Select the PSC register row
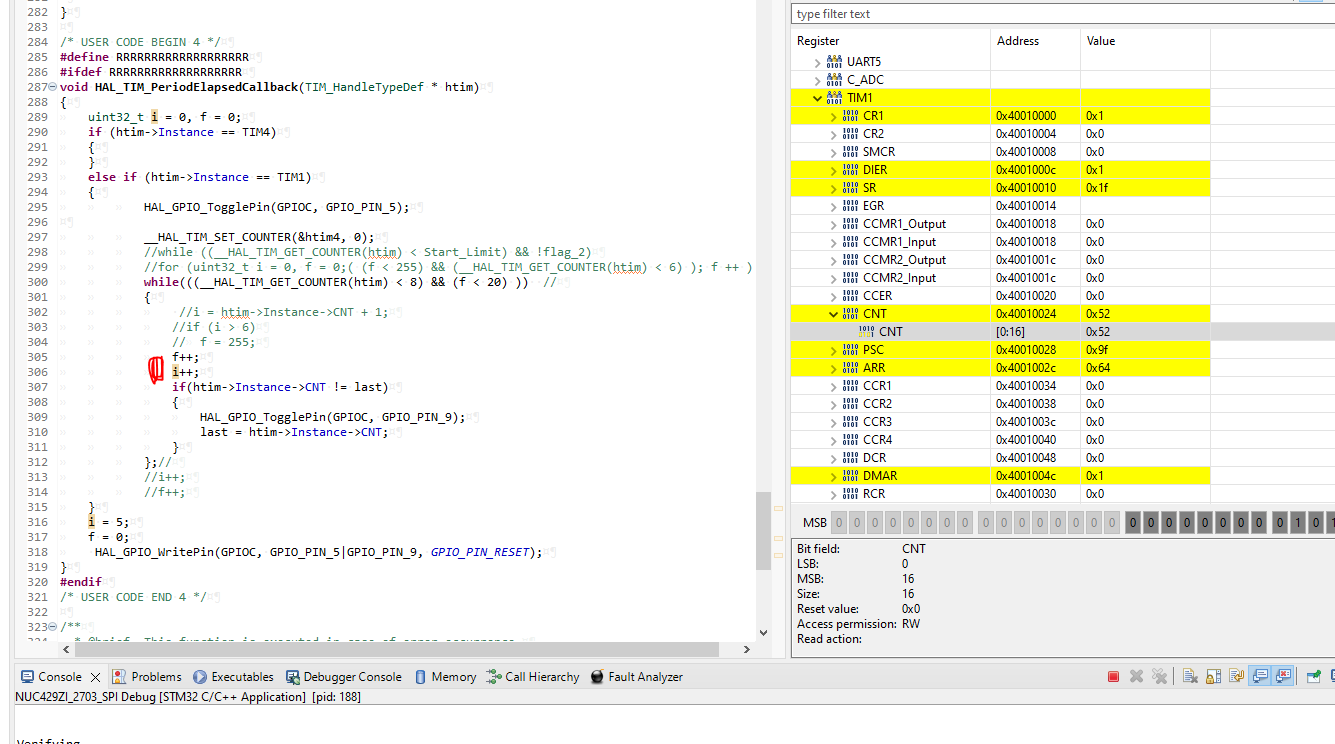This screenshot has width=1335, height=744. (873, 350)
